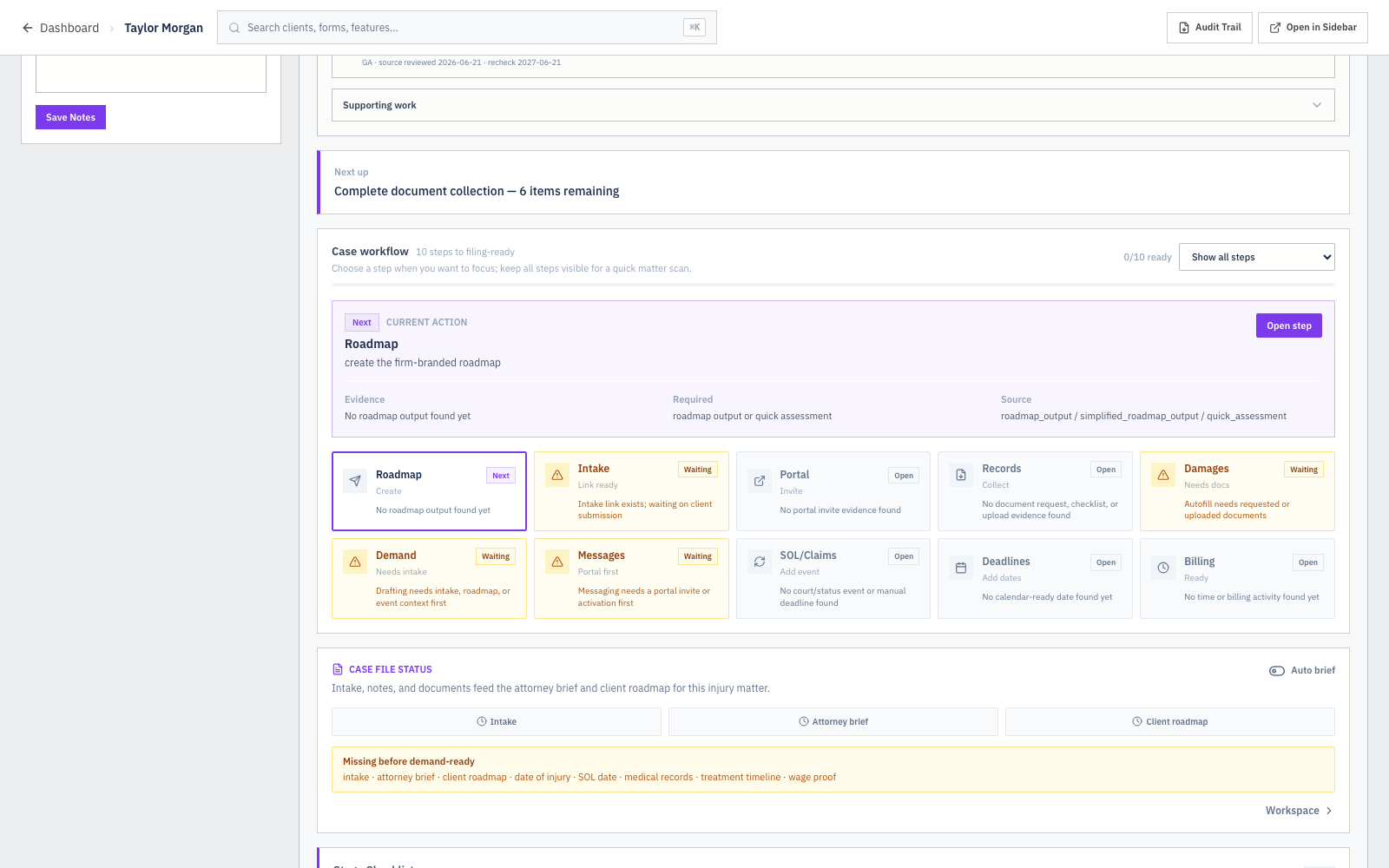
Task: Click the Open step button
Action: tap(1289, 325)
